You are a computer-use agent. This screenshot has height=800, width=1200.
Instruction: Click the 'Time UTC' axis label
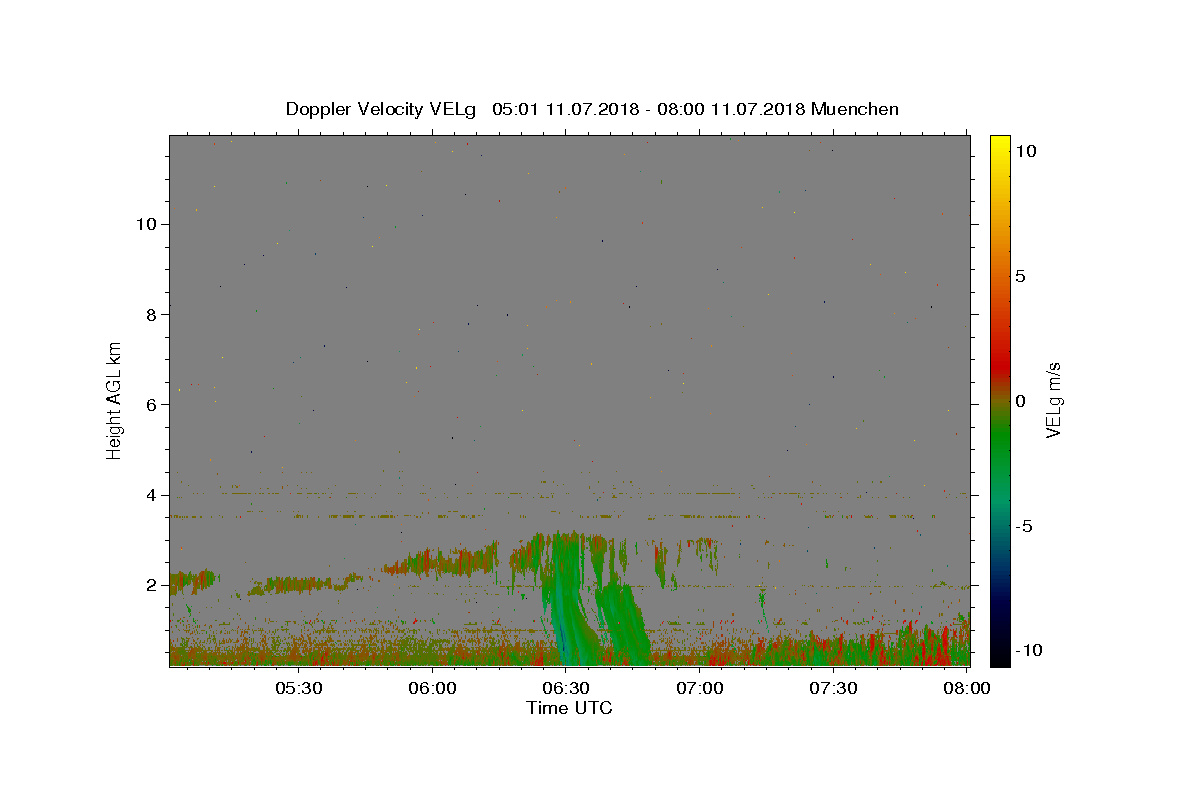[x=569, y=708]
